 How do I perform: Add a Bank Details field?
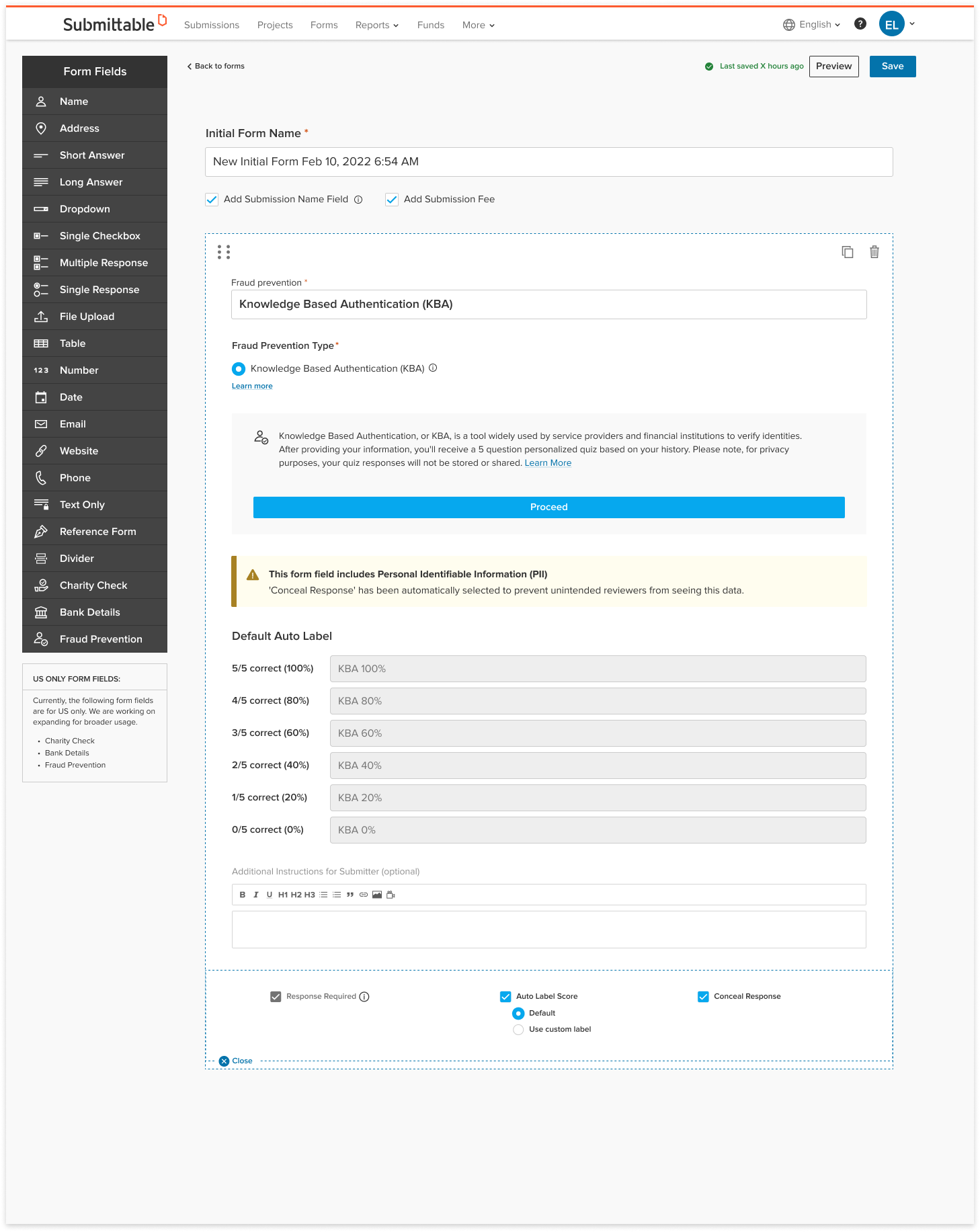95,612
